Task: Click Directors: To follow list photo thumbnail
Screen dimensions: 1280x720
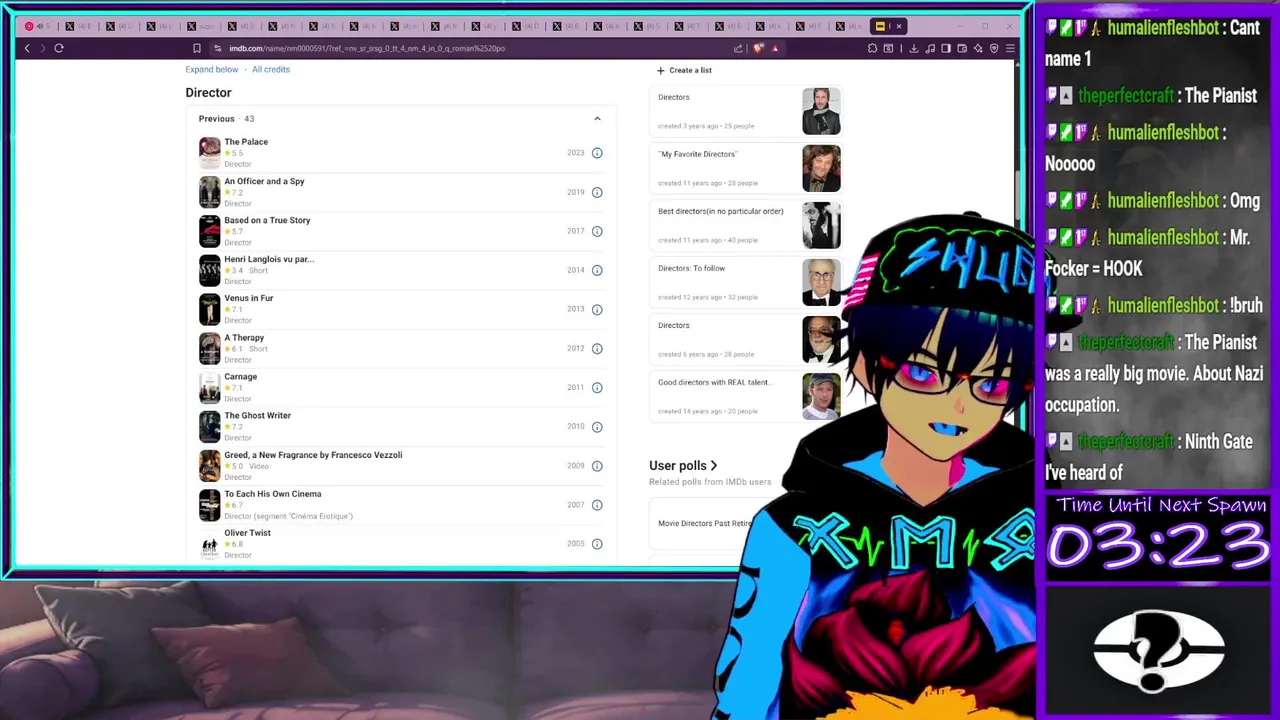Action: [821, 282]
